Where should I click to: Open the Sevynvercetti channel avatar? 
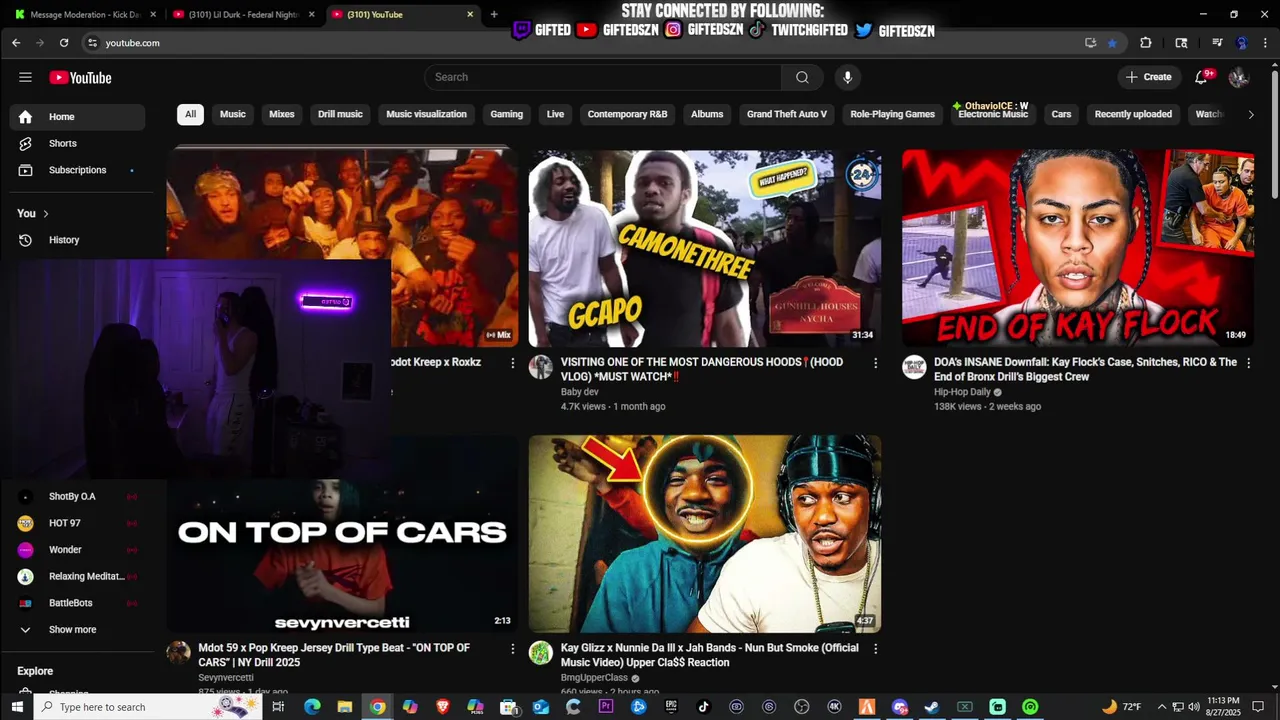click(x=179, y=653)
